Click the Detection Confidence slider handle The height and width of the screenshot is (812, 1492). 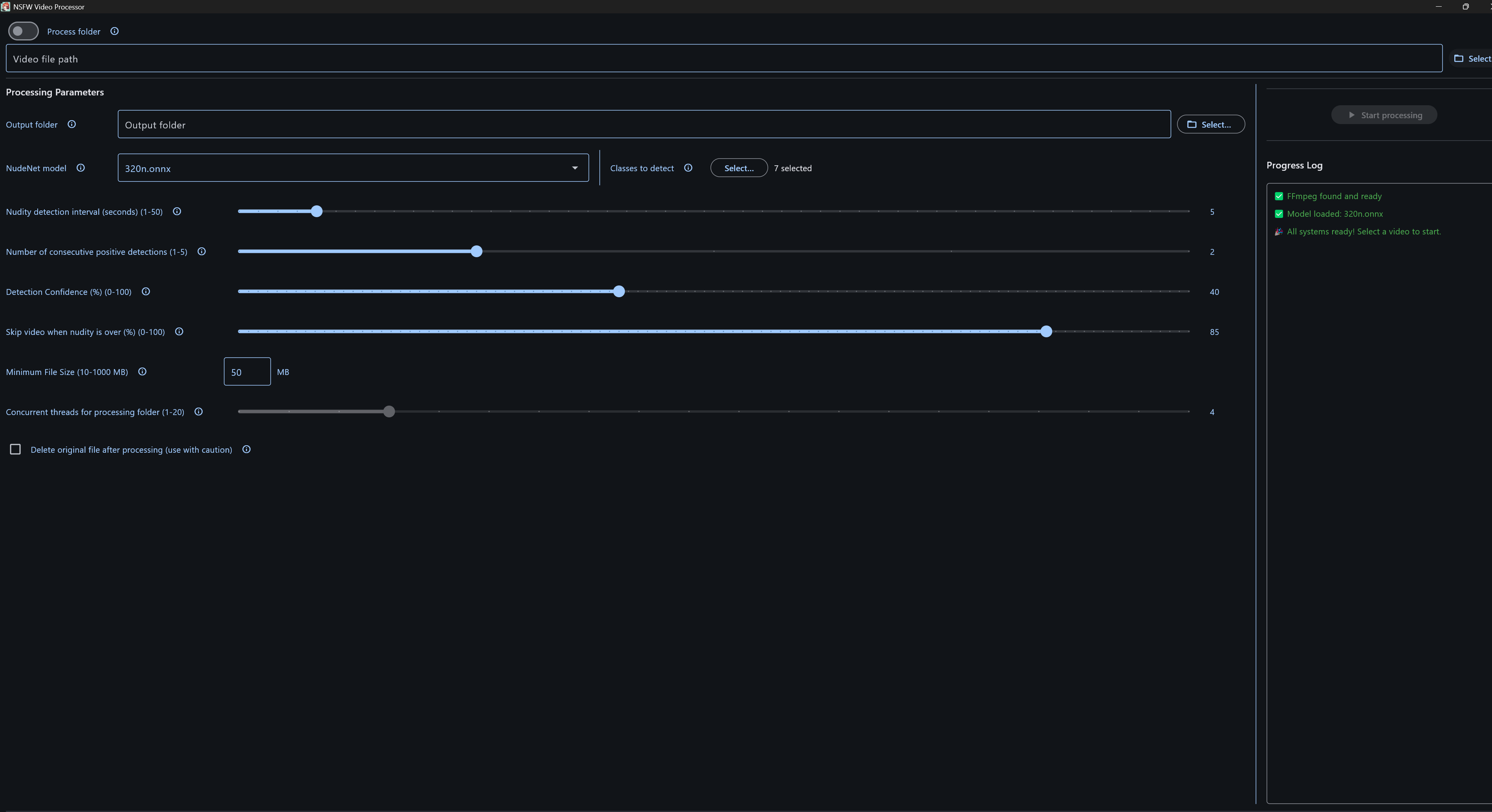[619, 291]
